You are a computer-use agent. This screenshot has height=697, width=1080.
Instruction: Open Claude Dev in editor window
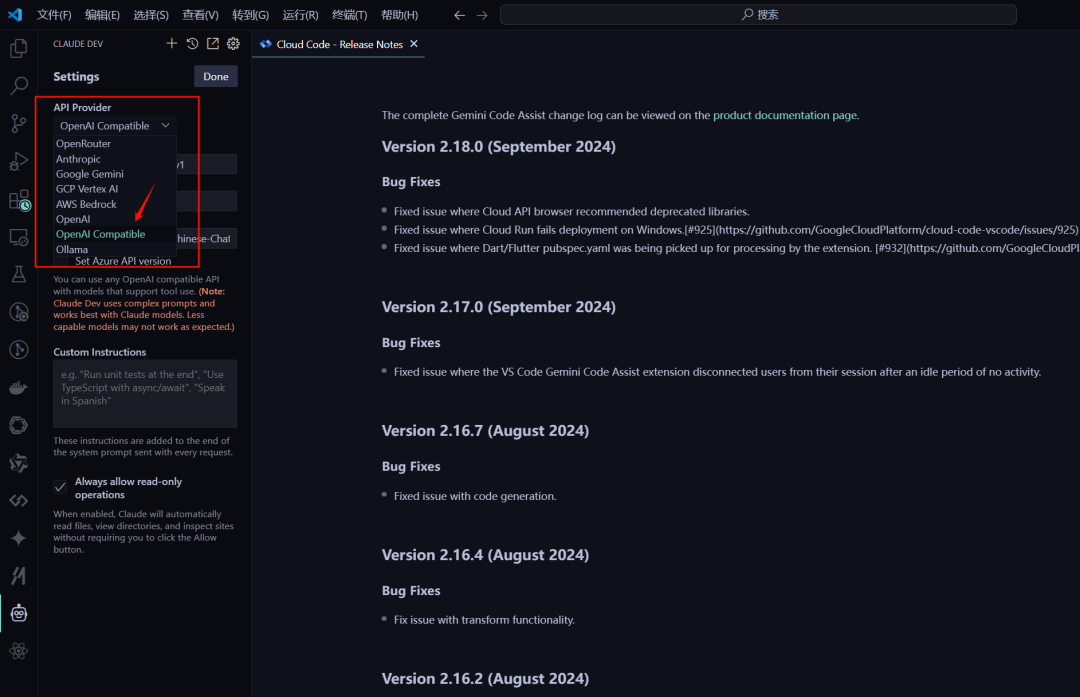213,43
